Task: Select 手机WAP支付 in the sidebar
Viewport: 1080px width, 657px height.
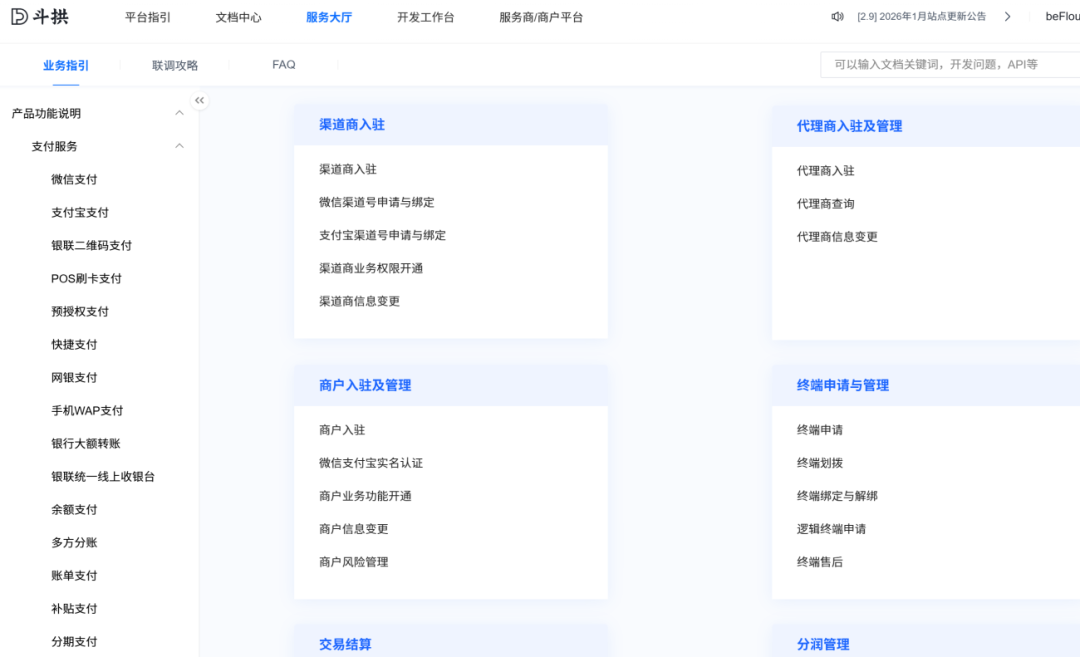Action: coord(87,410)
